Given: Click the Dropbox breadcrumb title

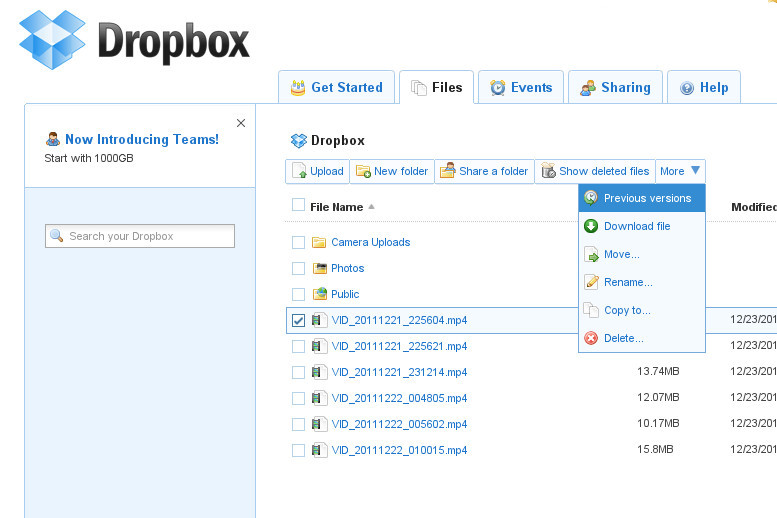Looking at the screenshot, I should [x=338, y=141].
